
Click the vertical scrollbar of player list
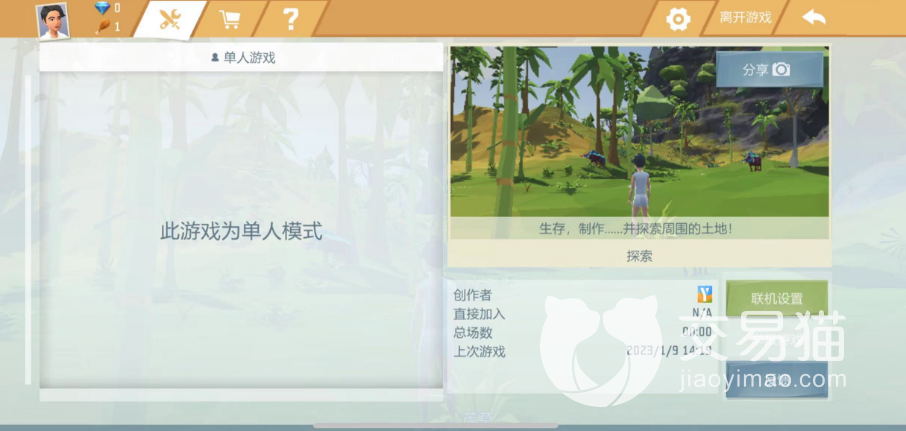(28, 230)
